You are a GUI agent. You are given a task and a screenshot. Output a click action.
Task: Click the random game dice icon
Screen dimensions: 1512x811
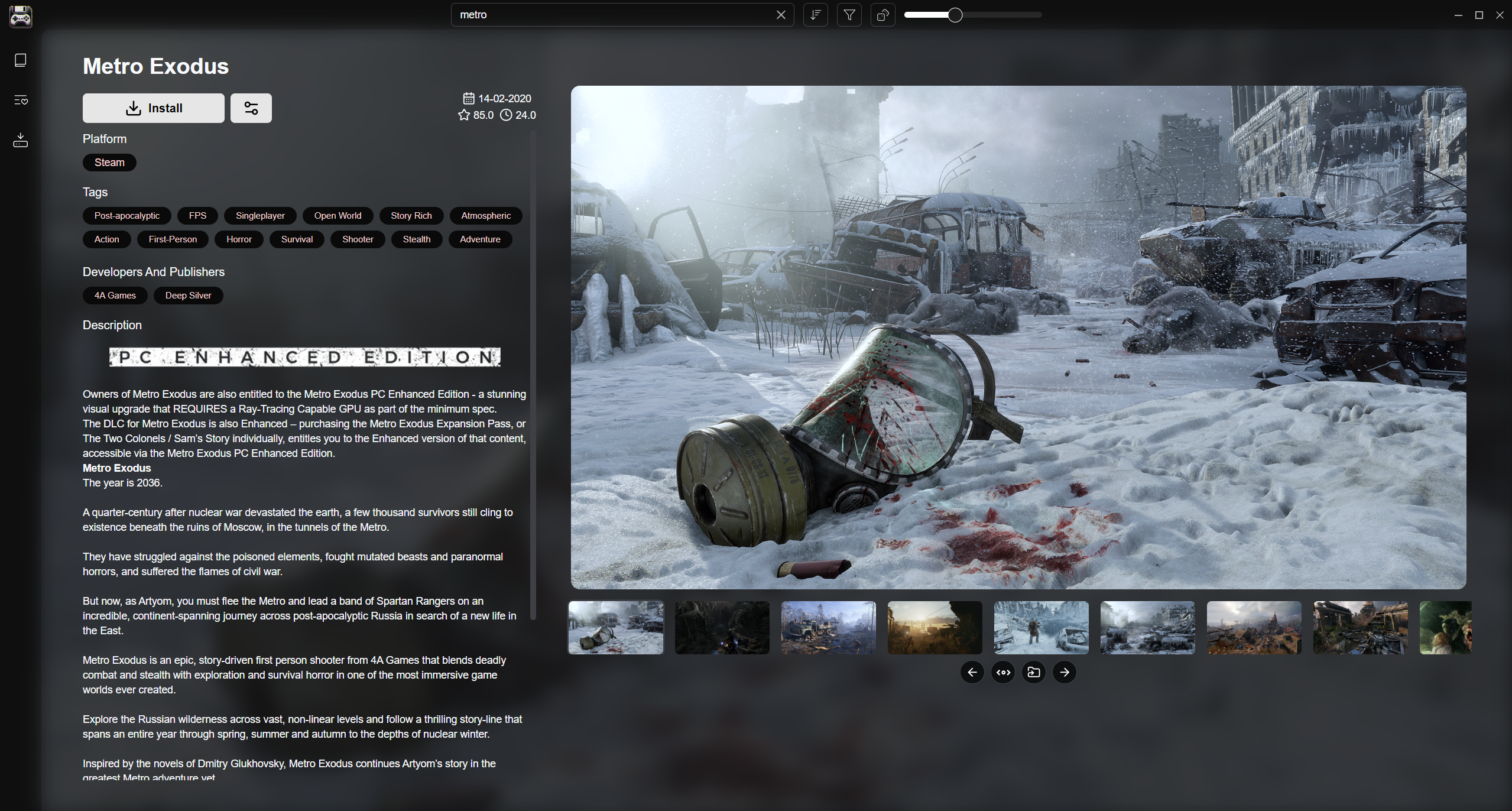tap(882, 15)
